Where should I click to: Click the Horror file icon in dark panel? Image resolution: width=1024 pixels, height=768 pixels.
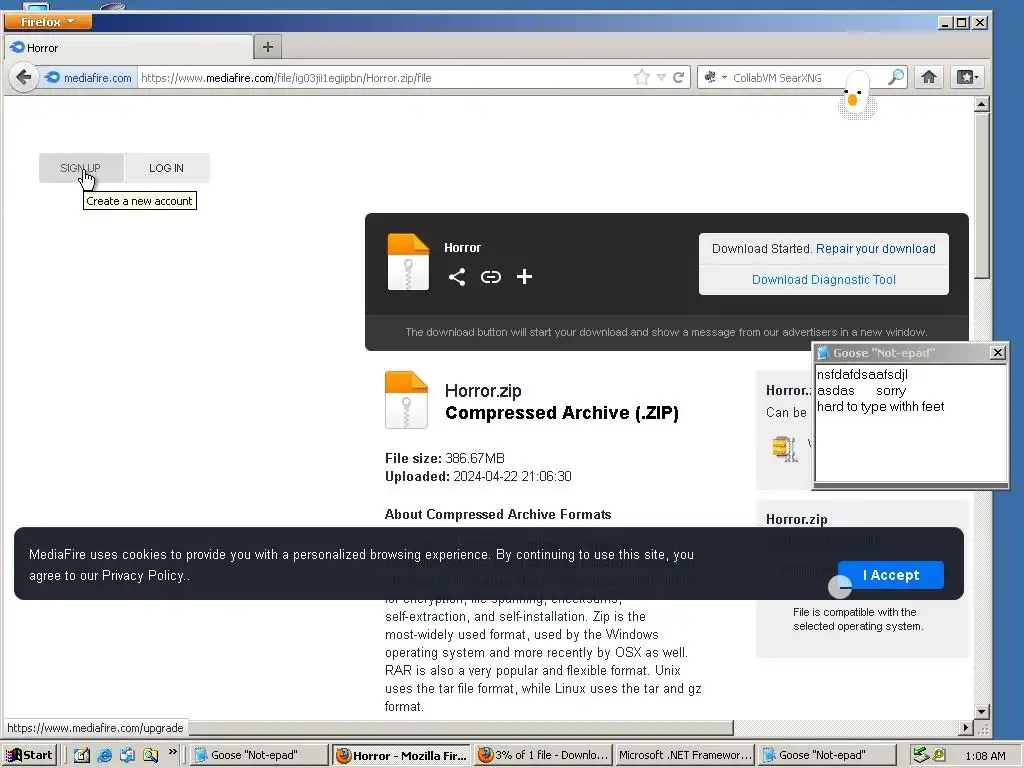pyautogui.click(x=408, y=262)
